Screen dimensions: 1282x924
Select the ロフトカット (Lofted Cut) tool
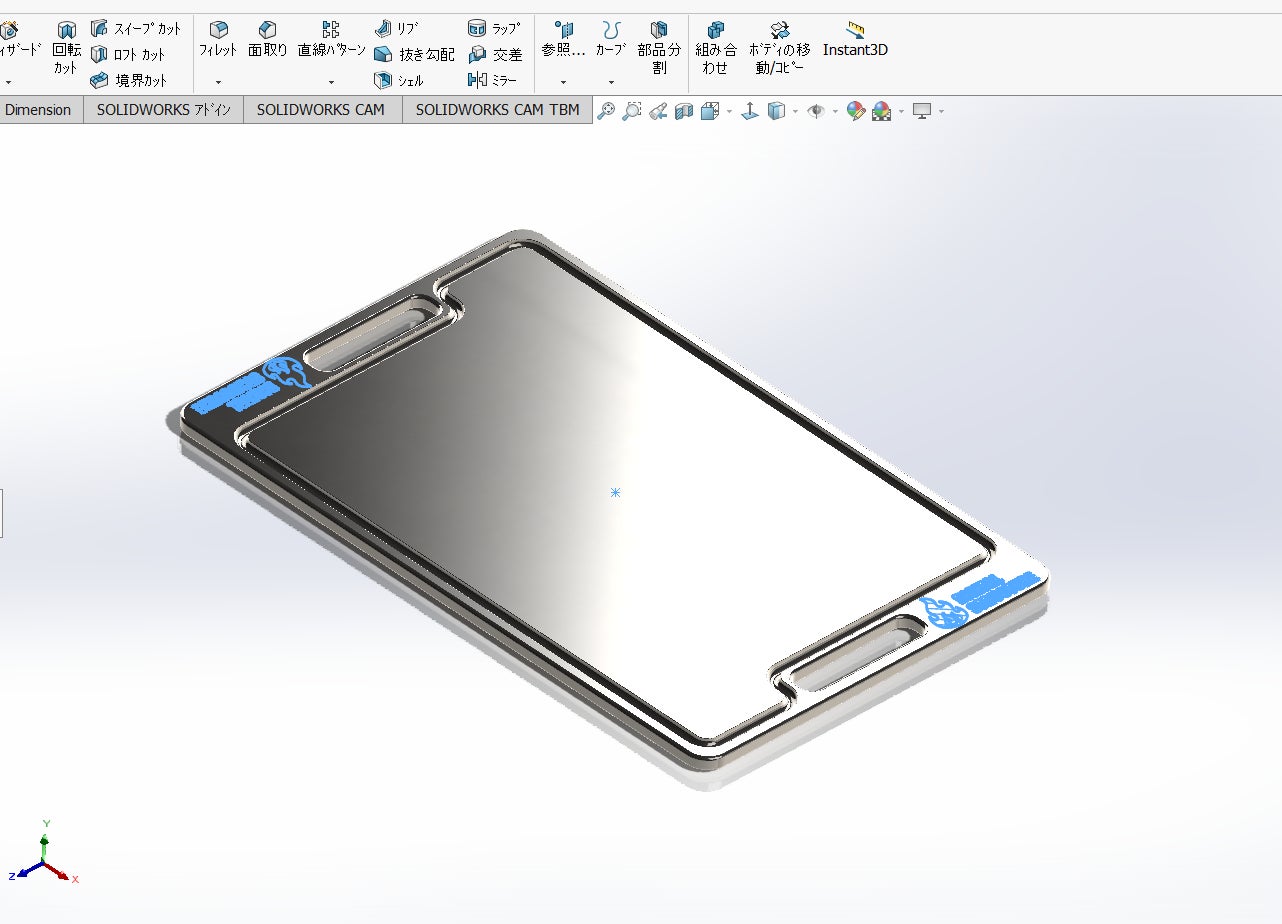coord(128,55)
